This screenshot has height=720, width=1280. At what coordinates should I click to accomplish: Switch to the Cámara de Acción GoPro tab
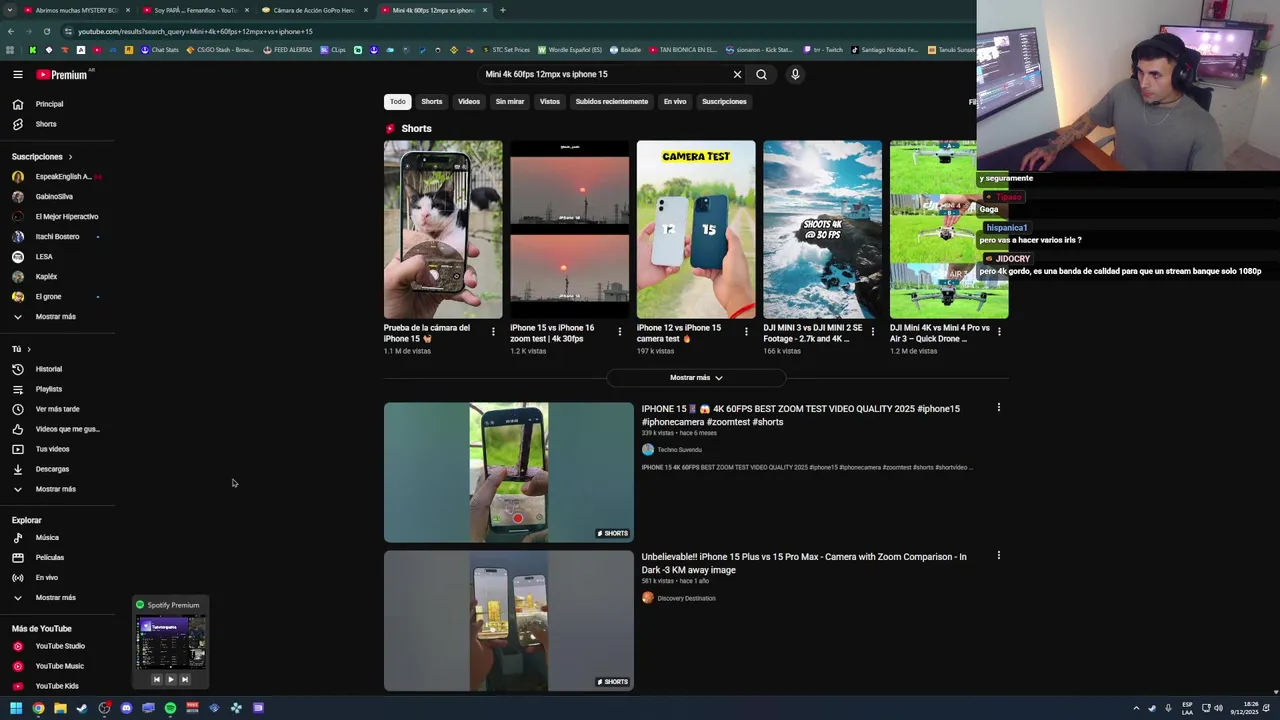pyautogui.click(x=314, y=10)
